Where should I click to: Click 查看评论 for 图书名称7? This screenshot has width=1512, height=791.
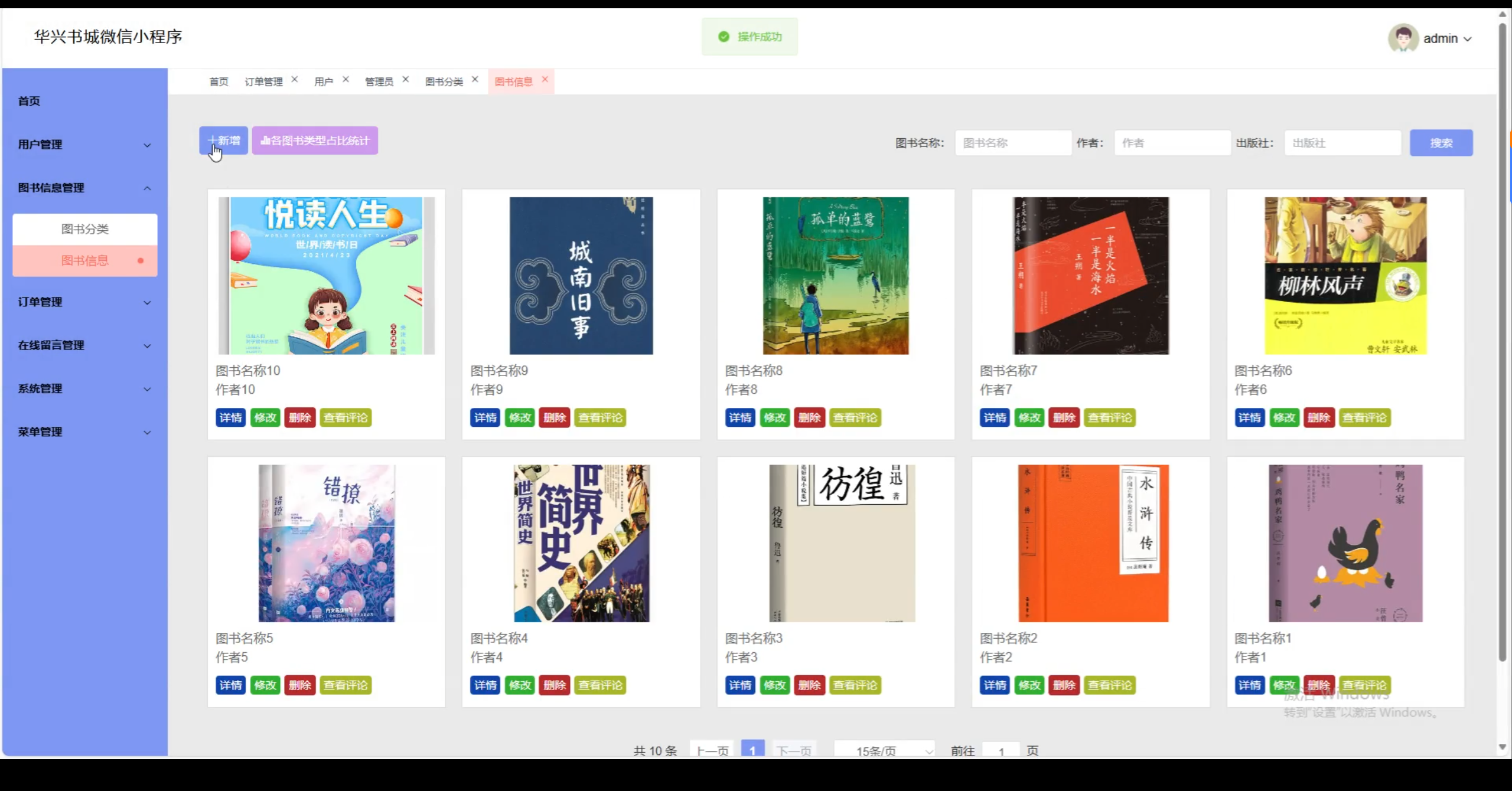[1109, 418]
